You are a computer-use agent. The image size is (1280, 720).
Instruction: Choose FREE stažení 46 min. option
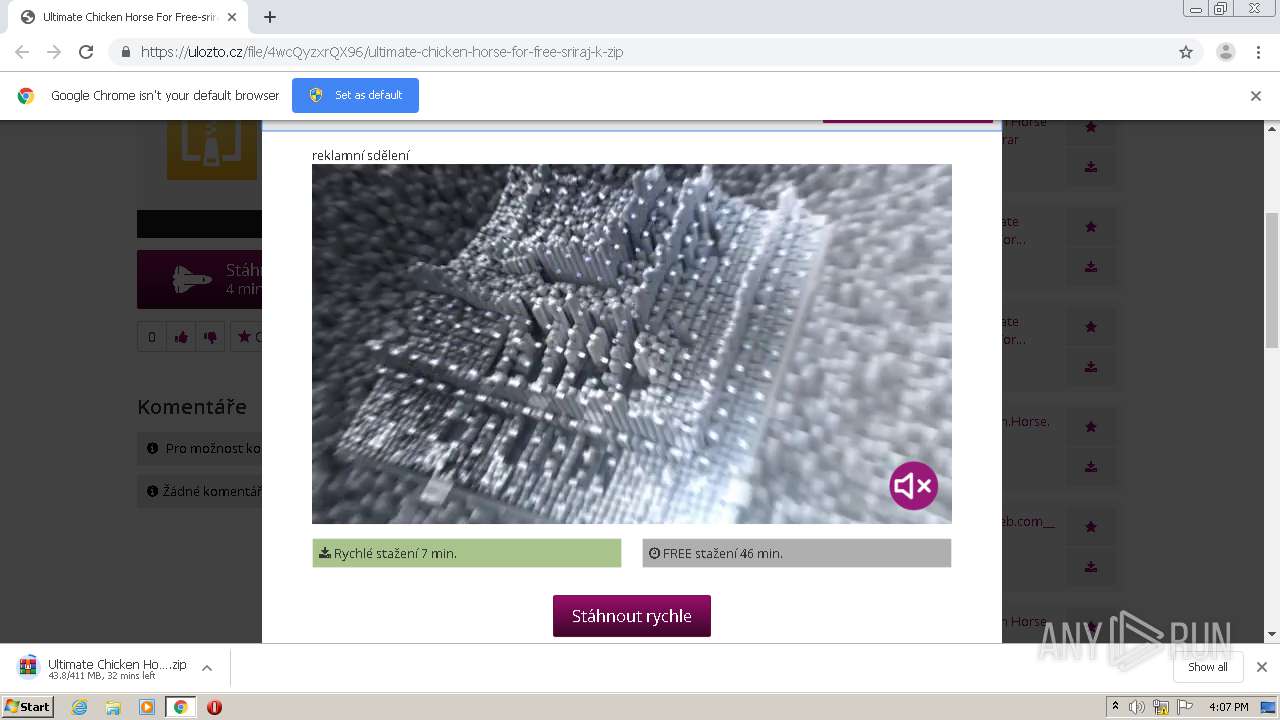[797, 553]
